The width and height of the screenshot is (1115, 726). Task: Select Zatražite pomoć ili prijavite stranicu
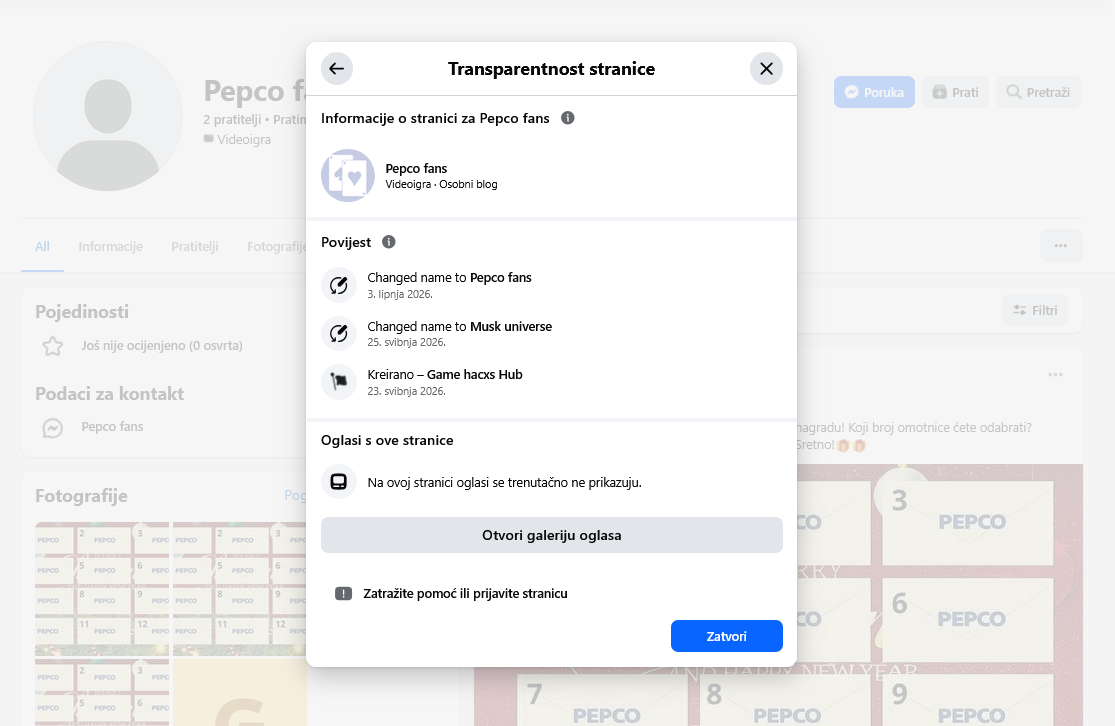point(465,594)
